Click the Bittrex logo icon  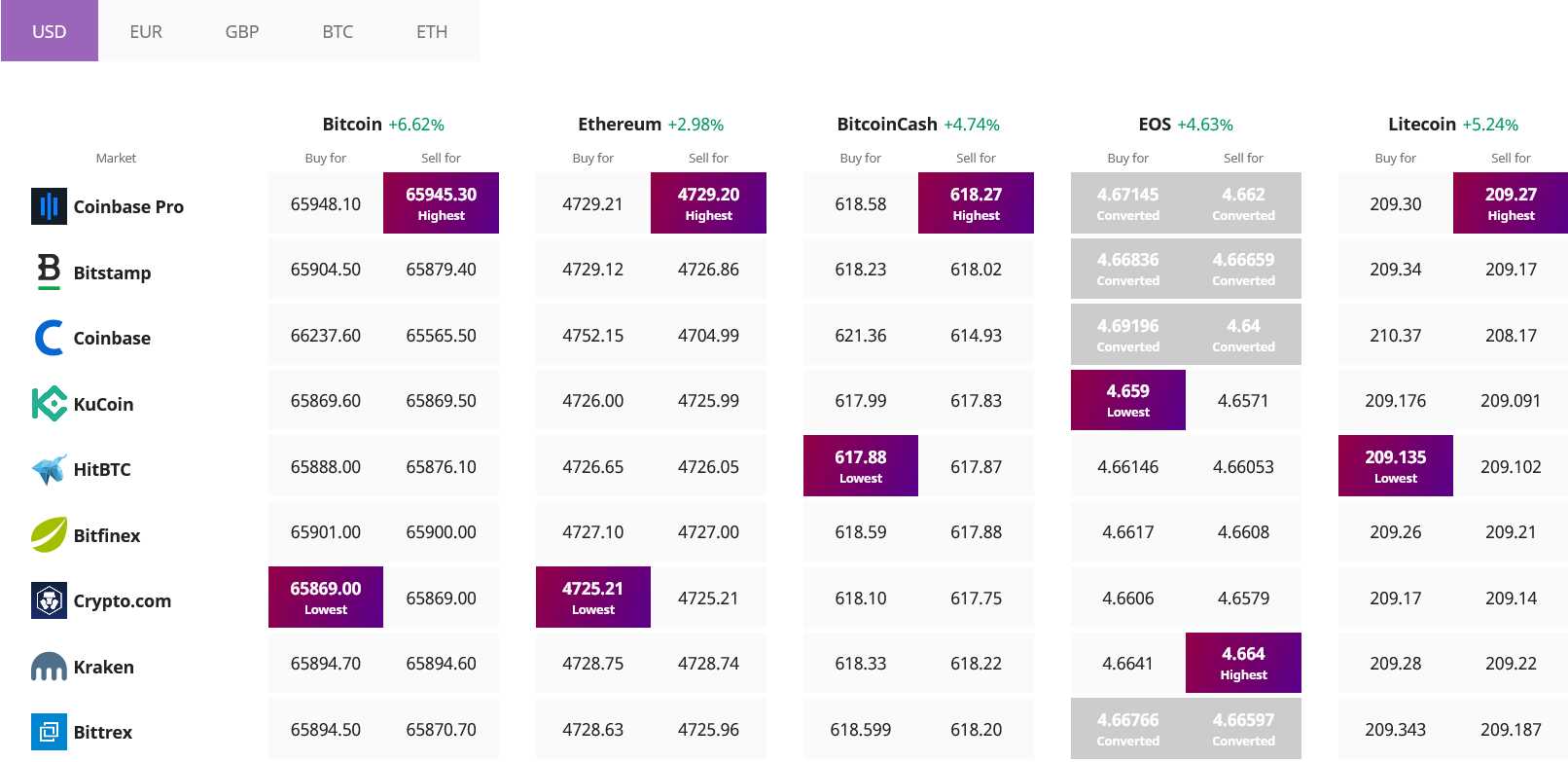click(x=49, y=732)
